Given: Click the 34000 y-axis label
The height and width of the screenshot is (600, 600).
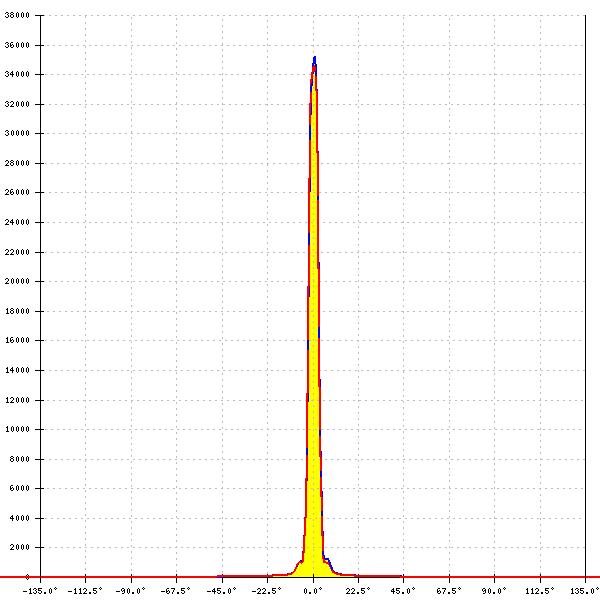Looking at the screenshot, I should tap(17, 74).
